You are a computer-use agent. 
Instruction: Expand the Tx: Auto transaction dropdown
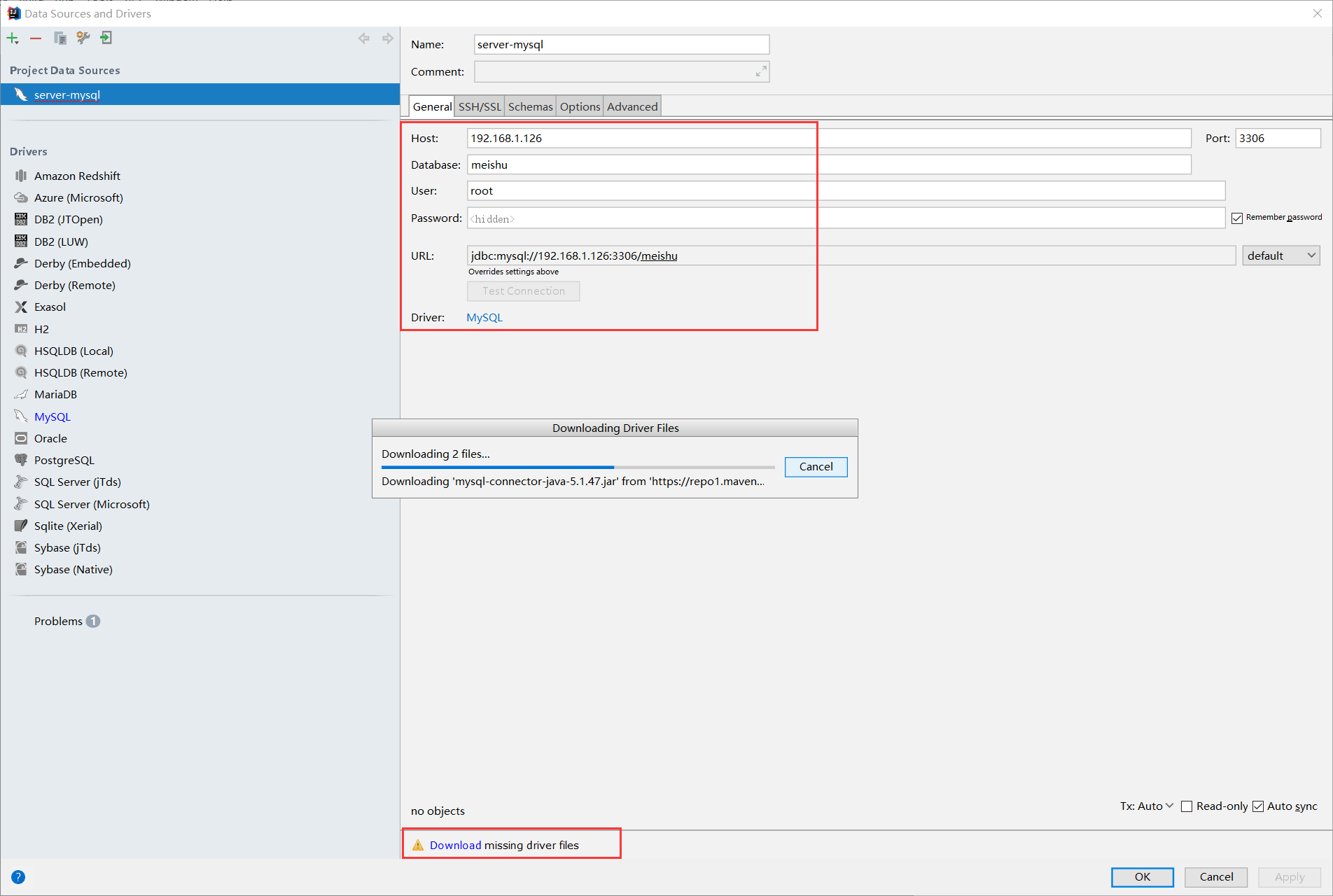point(1146,806)
